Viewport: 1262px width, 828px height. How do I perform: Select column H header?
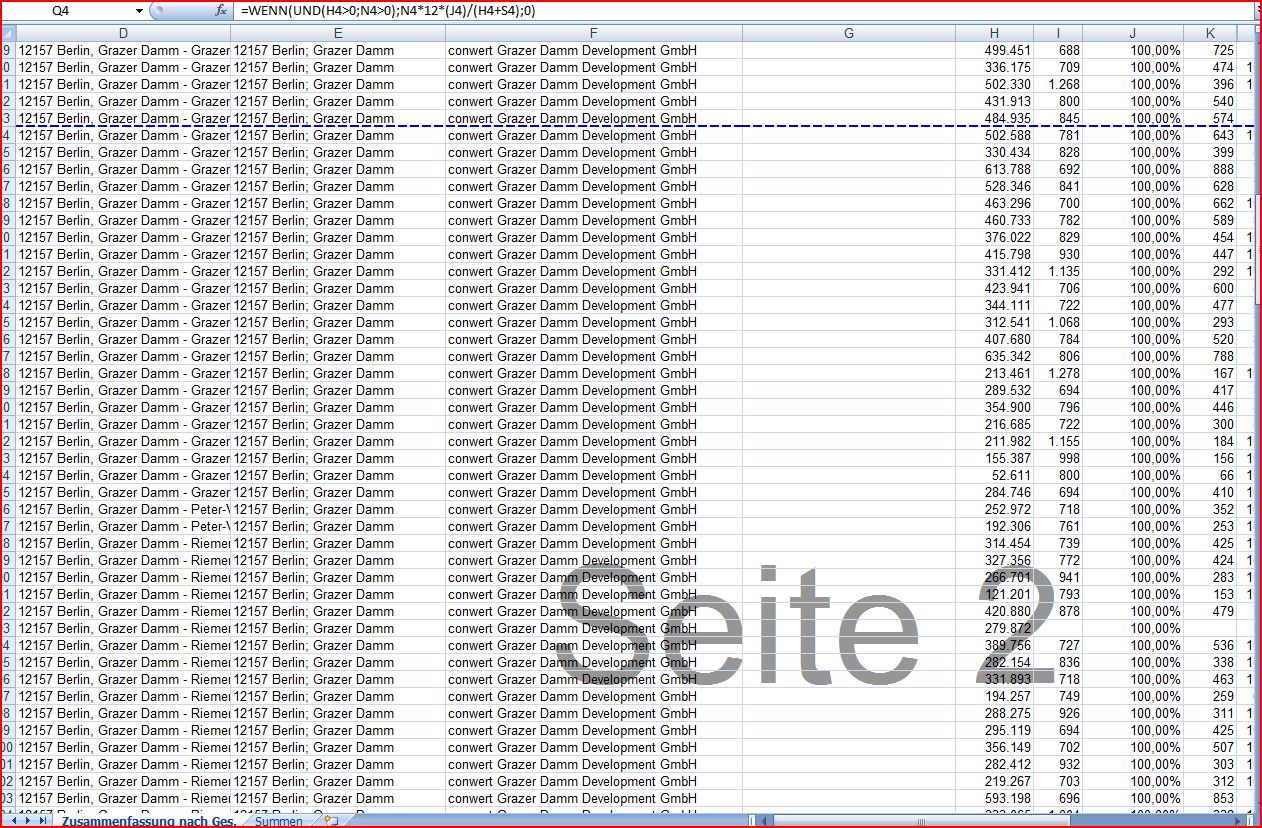click(994, 33)
